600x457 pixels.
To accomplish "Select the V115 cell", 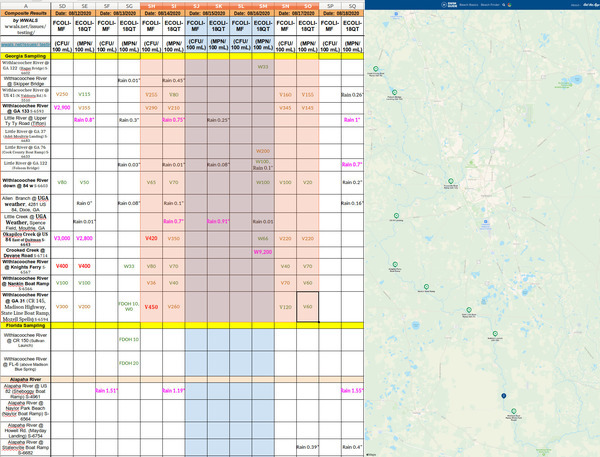I will [x=84, y=94].
